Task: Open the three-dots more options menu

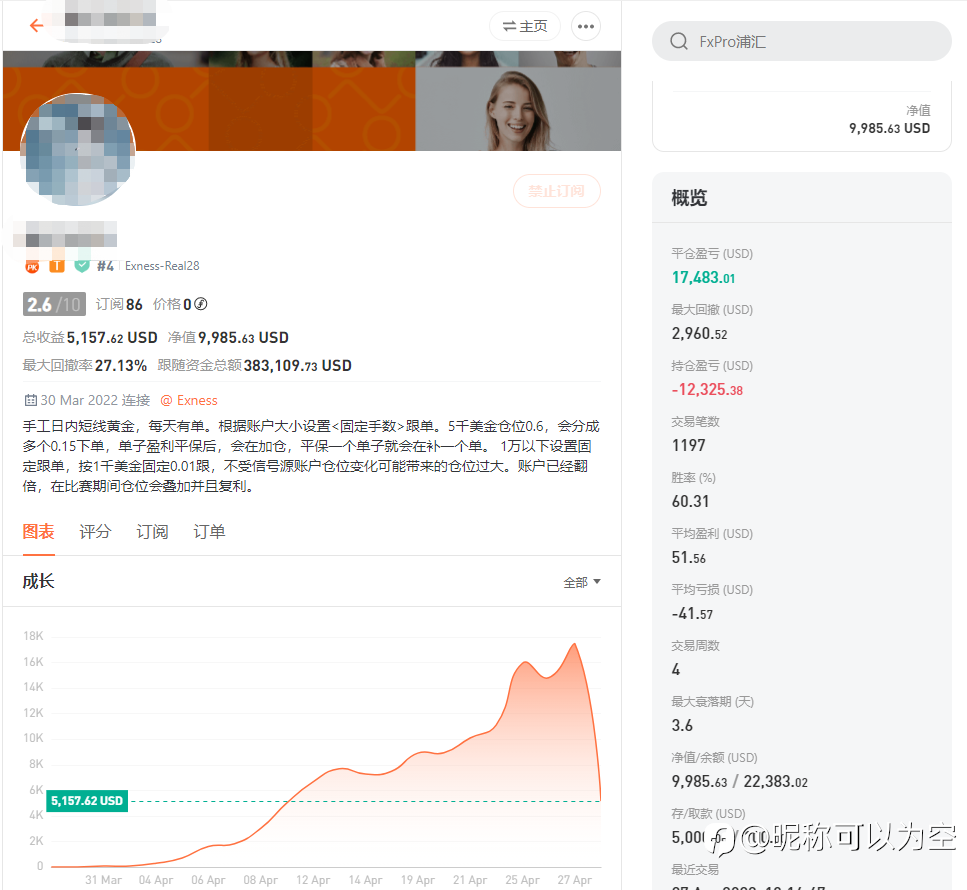Action: point(585,27)
